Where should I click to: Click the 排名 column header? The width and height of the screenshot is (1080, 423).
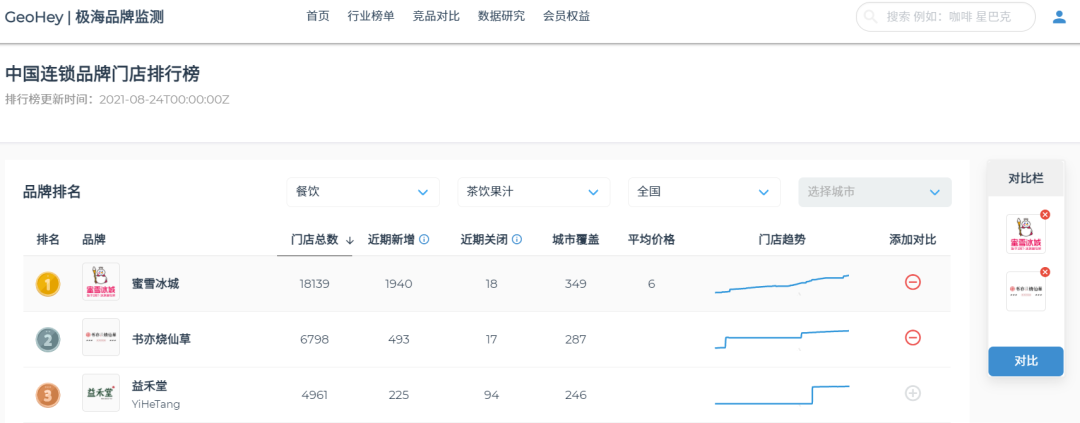coord(48,240)
